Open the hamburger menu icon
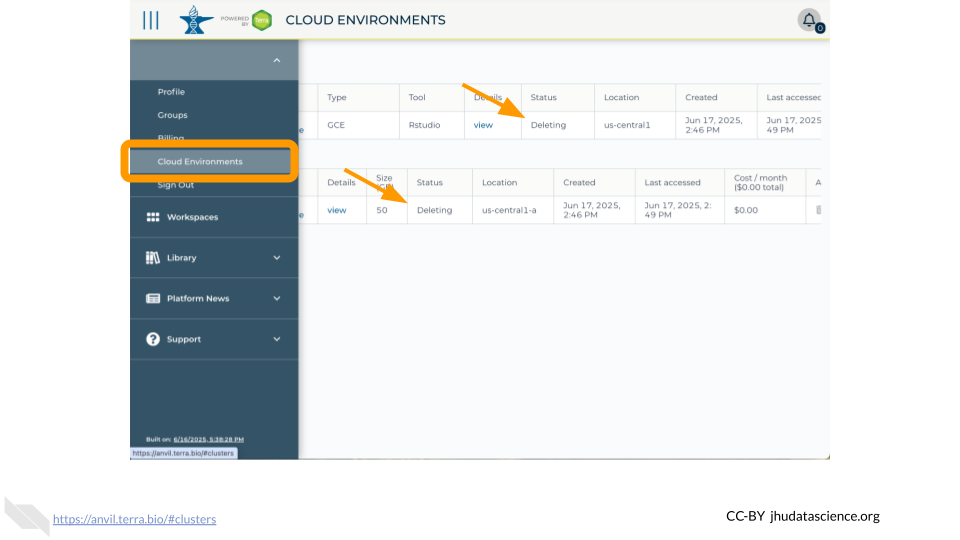This screenshot has width=960, height=540. pos(151,20)
